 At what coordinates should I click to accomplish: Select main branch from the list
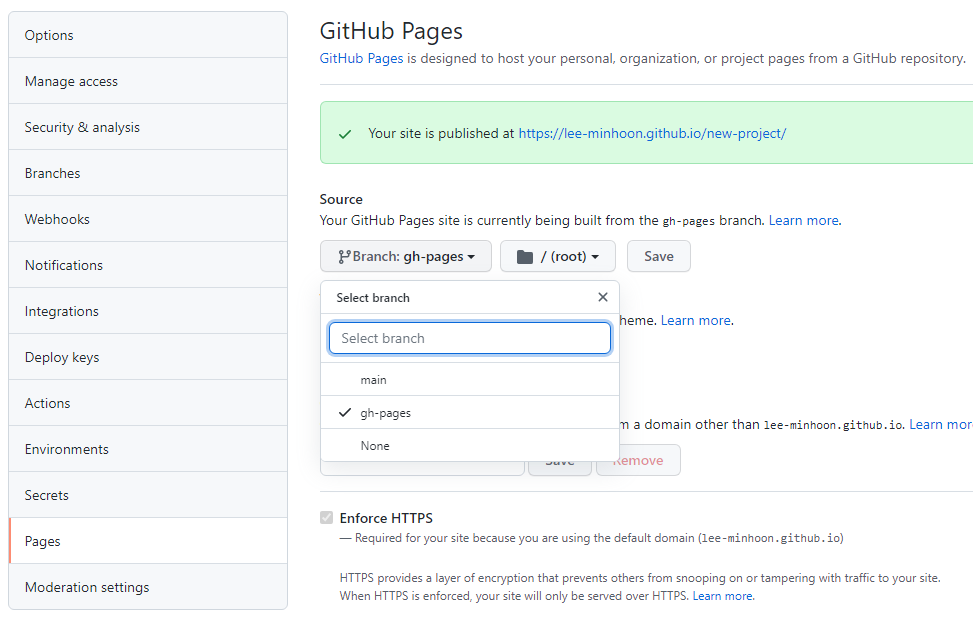(x=470, y=380)
